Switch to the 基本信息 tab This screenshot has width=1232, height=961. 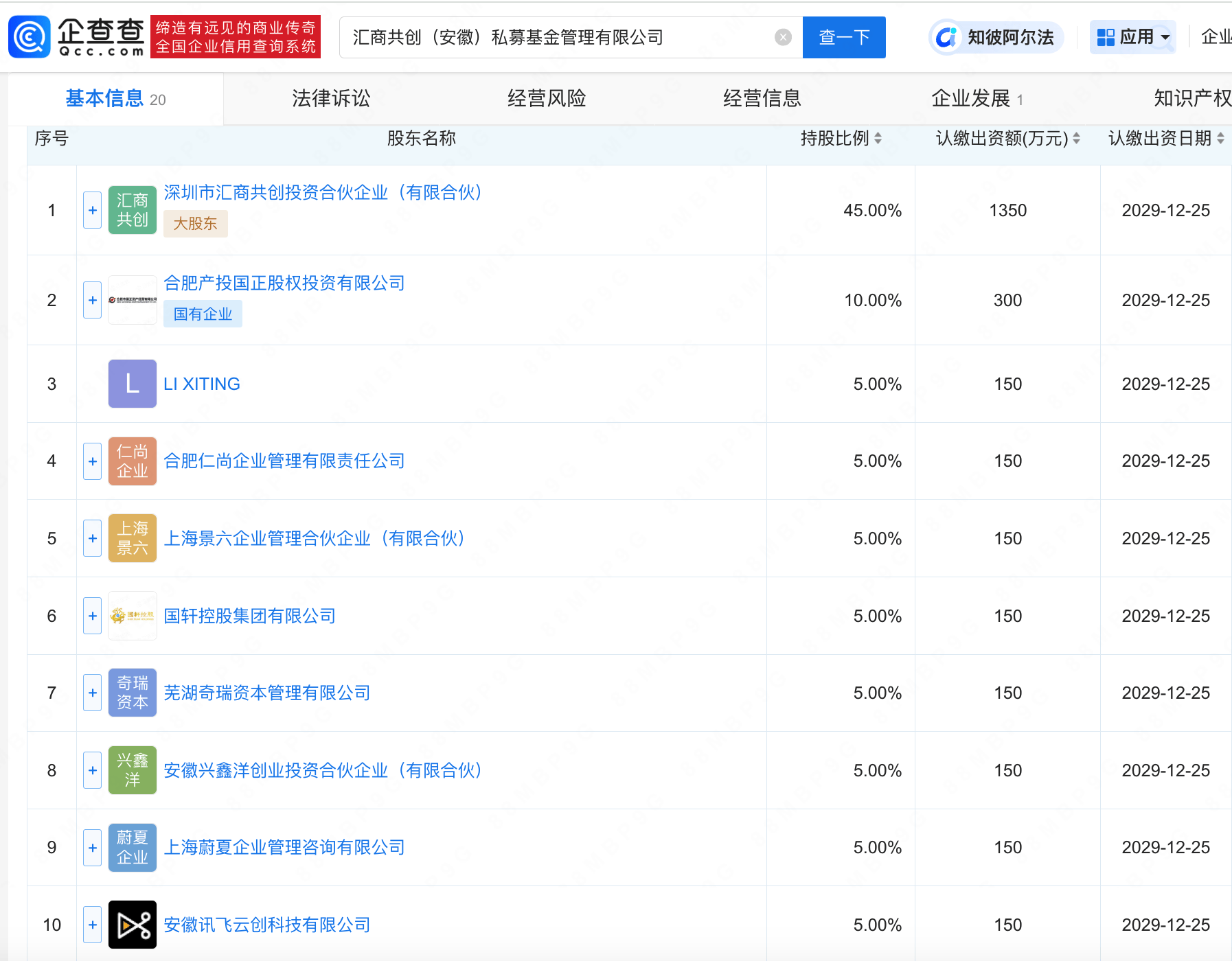coord(115,99)
